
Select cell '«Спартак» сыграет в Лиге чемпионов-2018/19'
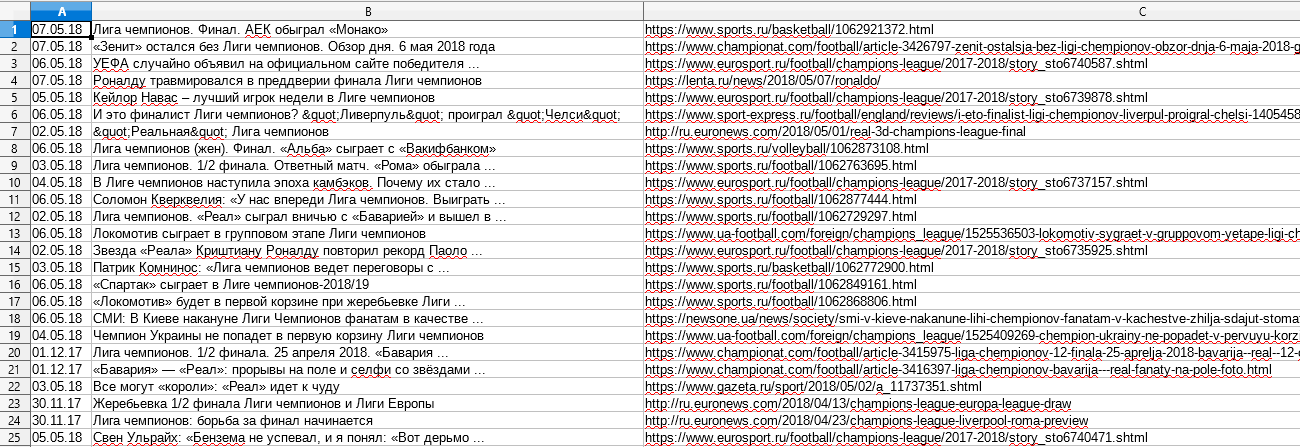coord(367,285)
